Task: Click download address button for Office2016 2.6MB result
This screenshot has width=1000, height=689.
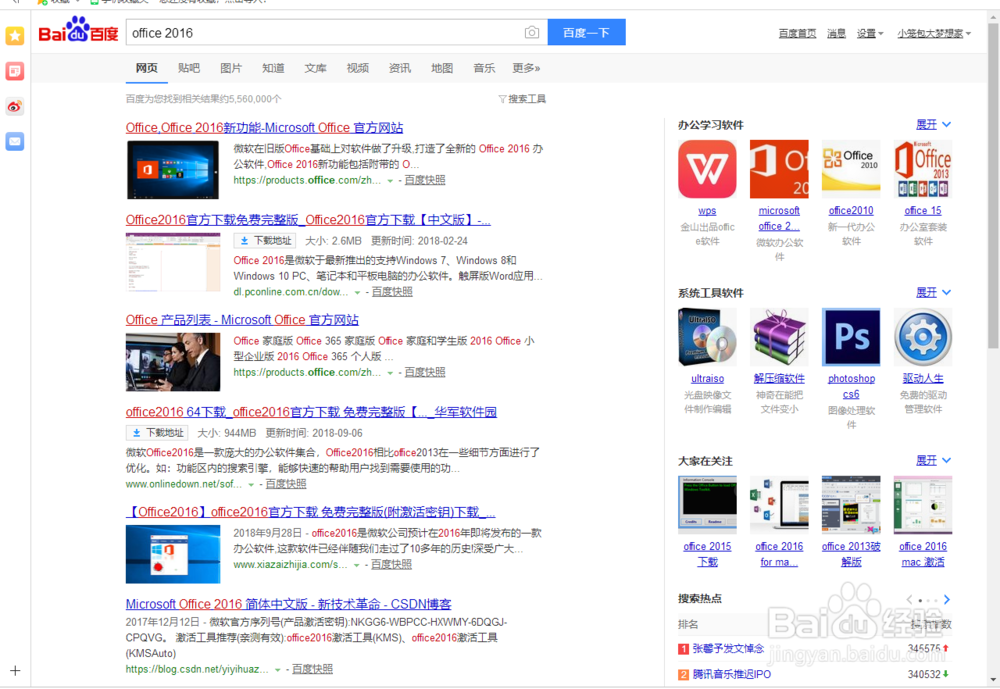Action: (x=265, y=241)
